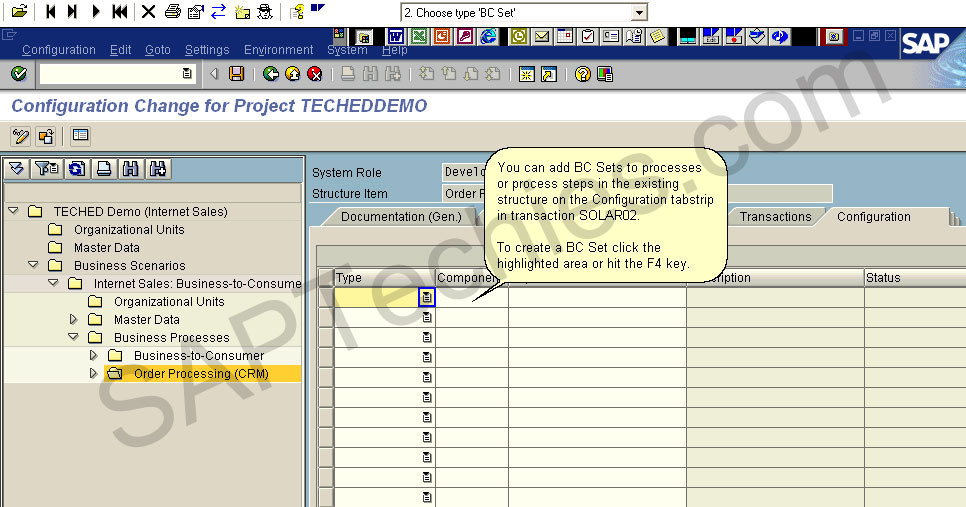The image size is (966, 507).
Task: Click the skip-to-first-step icon in top bar
Action: point(51,11)
